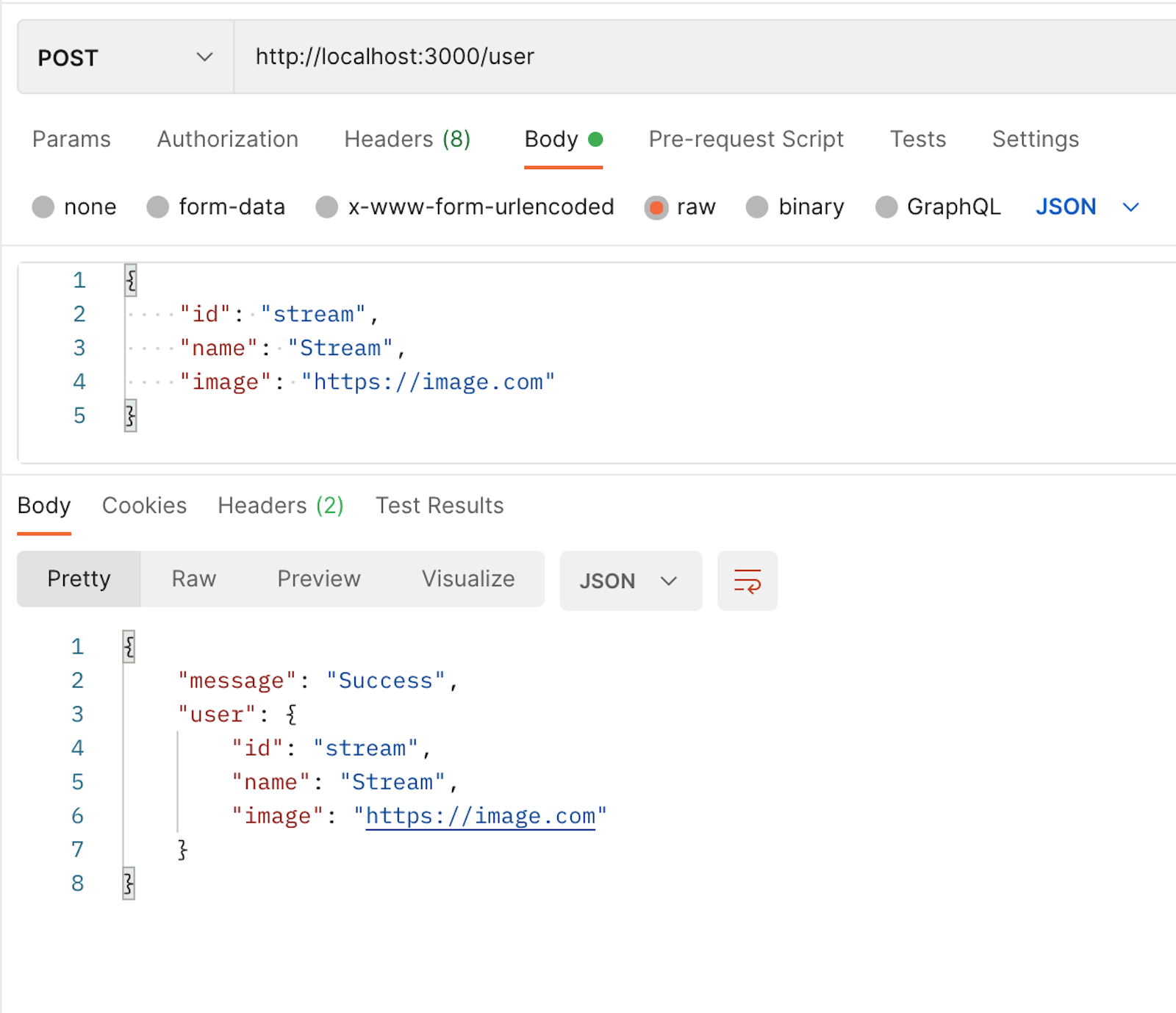This screenshot has height=1013, width=1176.
Task: Open the Test Results tab
Action: point(439,505)
